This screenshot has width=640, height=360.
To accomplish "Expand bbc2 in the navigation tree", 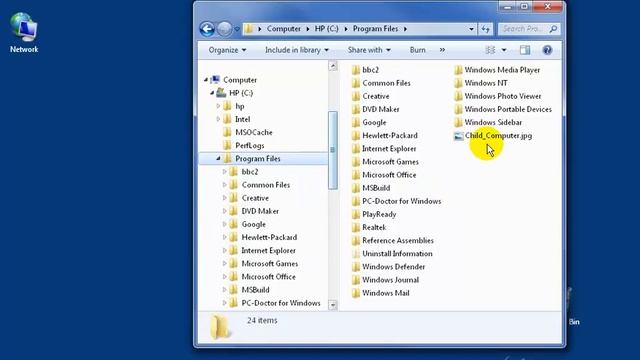I will (x=224, y=172).
